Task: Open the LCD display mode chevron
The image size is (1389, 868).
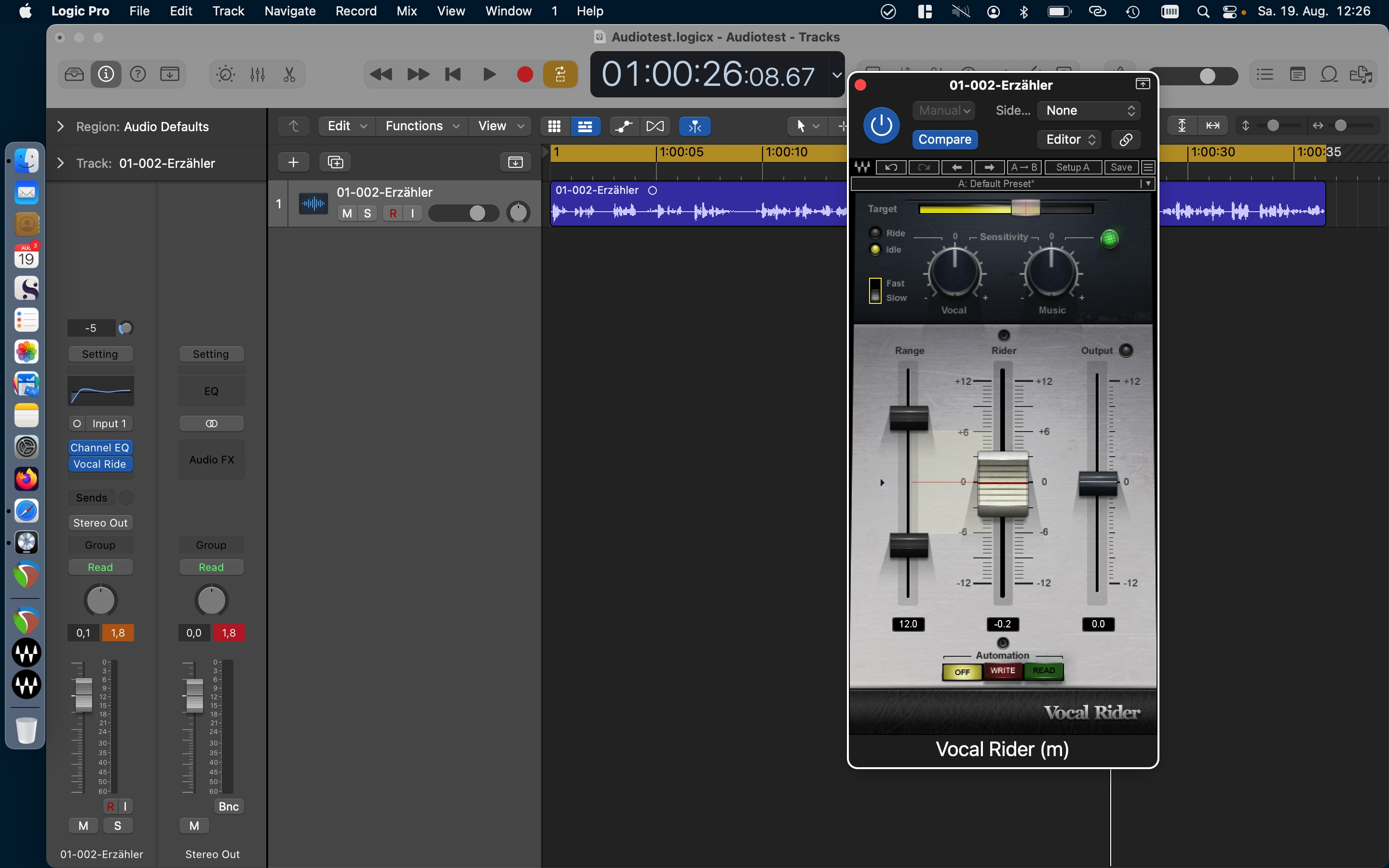Action: 837,75
